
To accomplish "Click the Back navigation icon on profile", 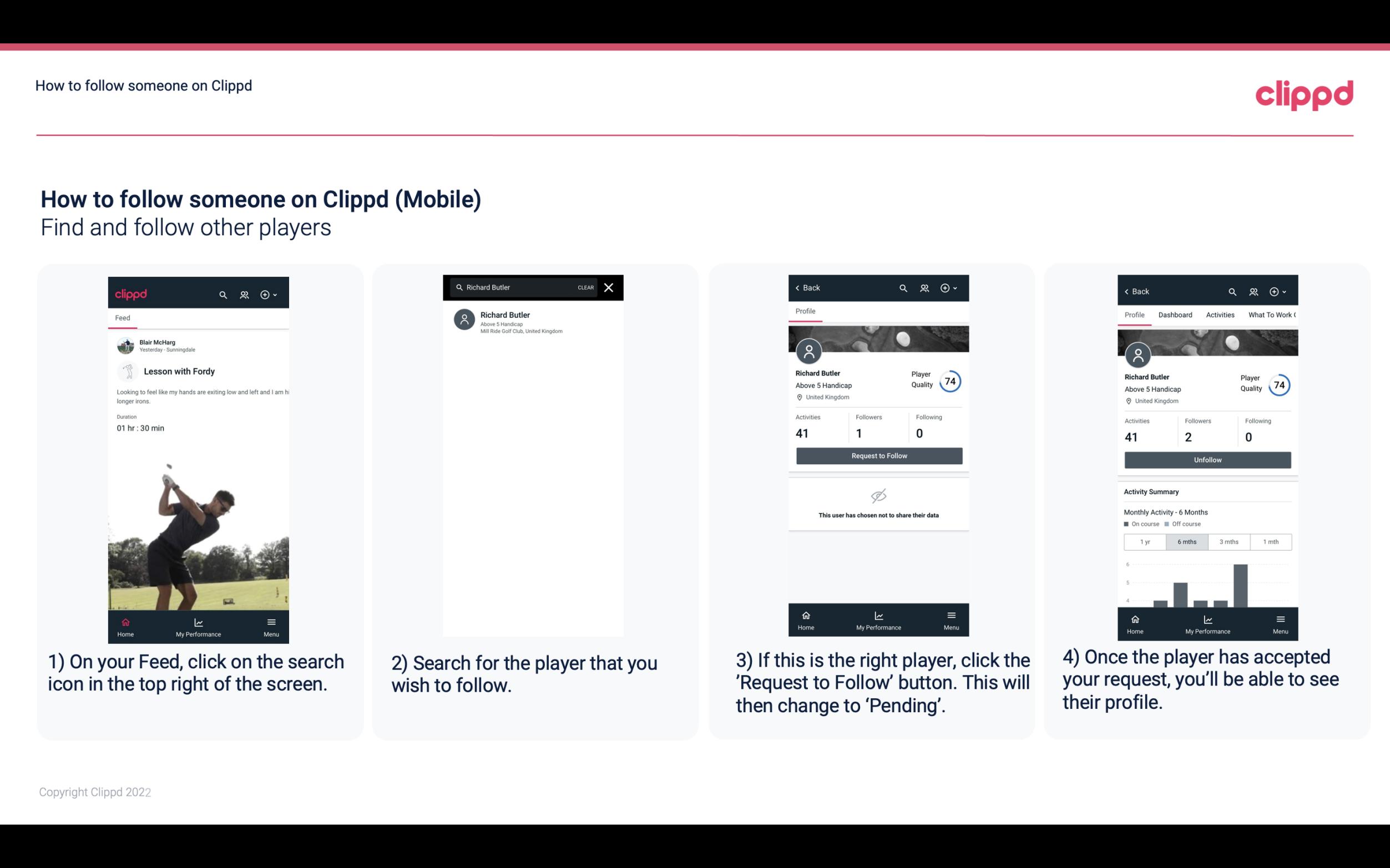I will coord(797,288).
